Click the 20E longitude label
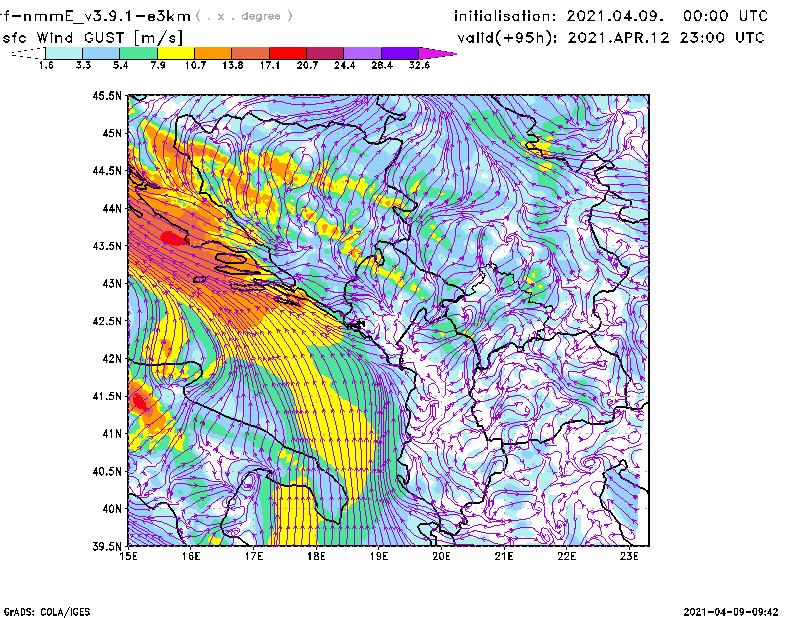 coord(441,556)
